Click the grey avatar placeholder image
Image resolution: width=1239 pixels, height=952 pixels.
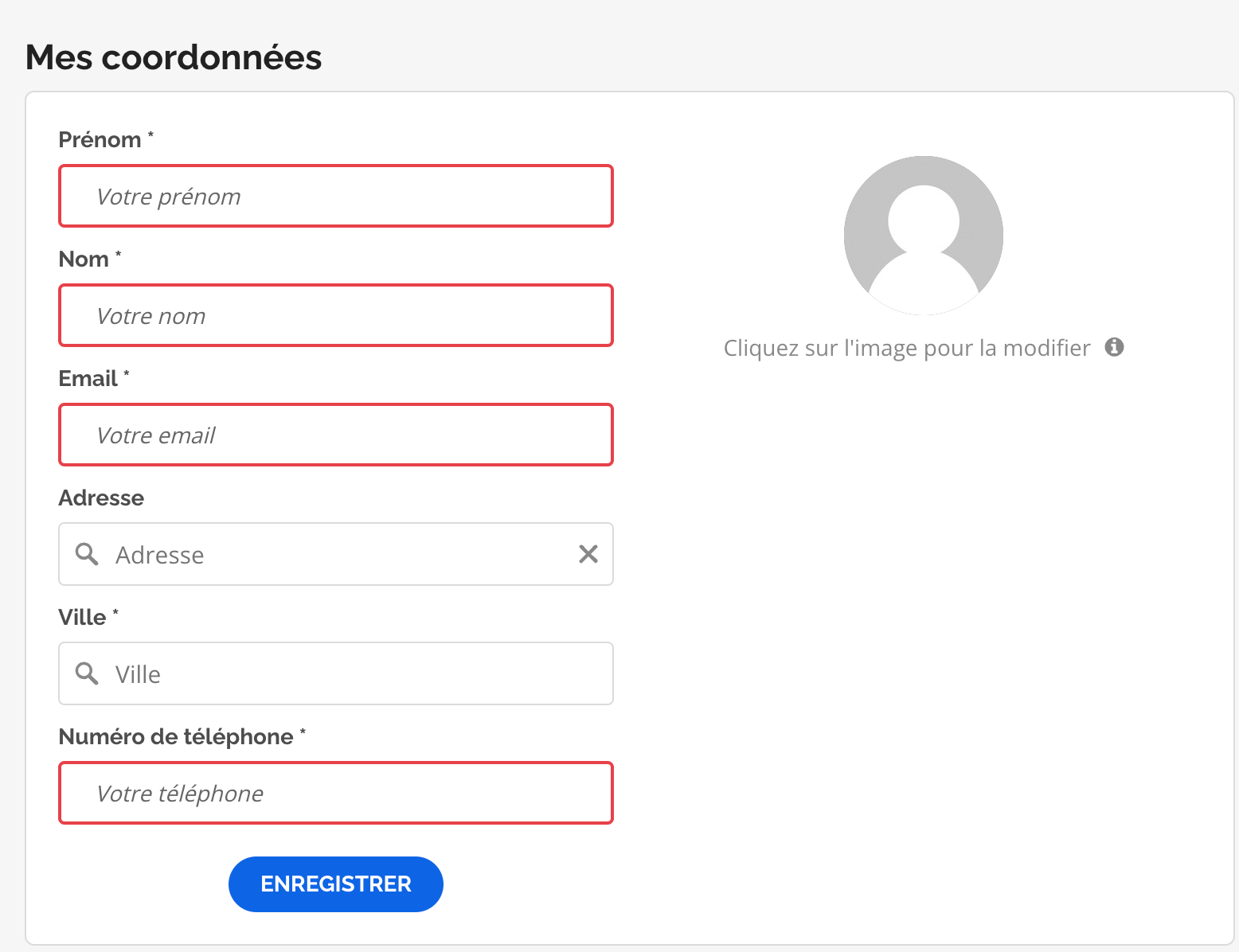point(923,235)
